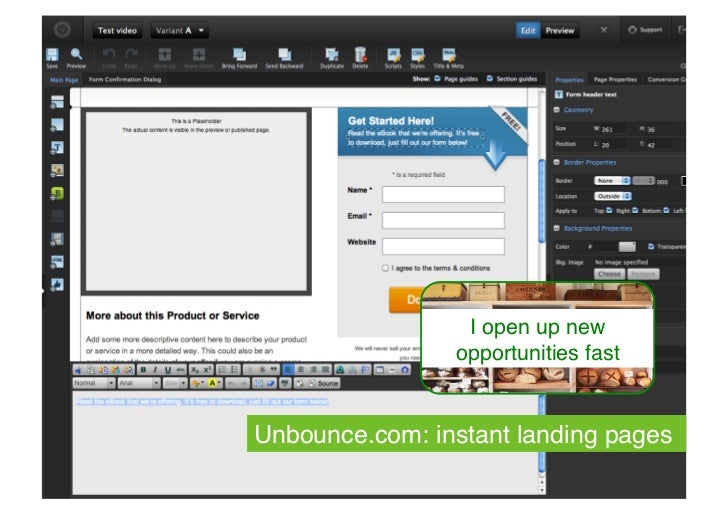Viewport: 728px width, 515px height.
Task: Open the border width dropdown
Action: coord(644,181)
